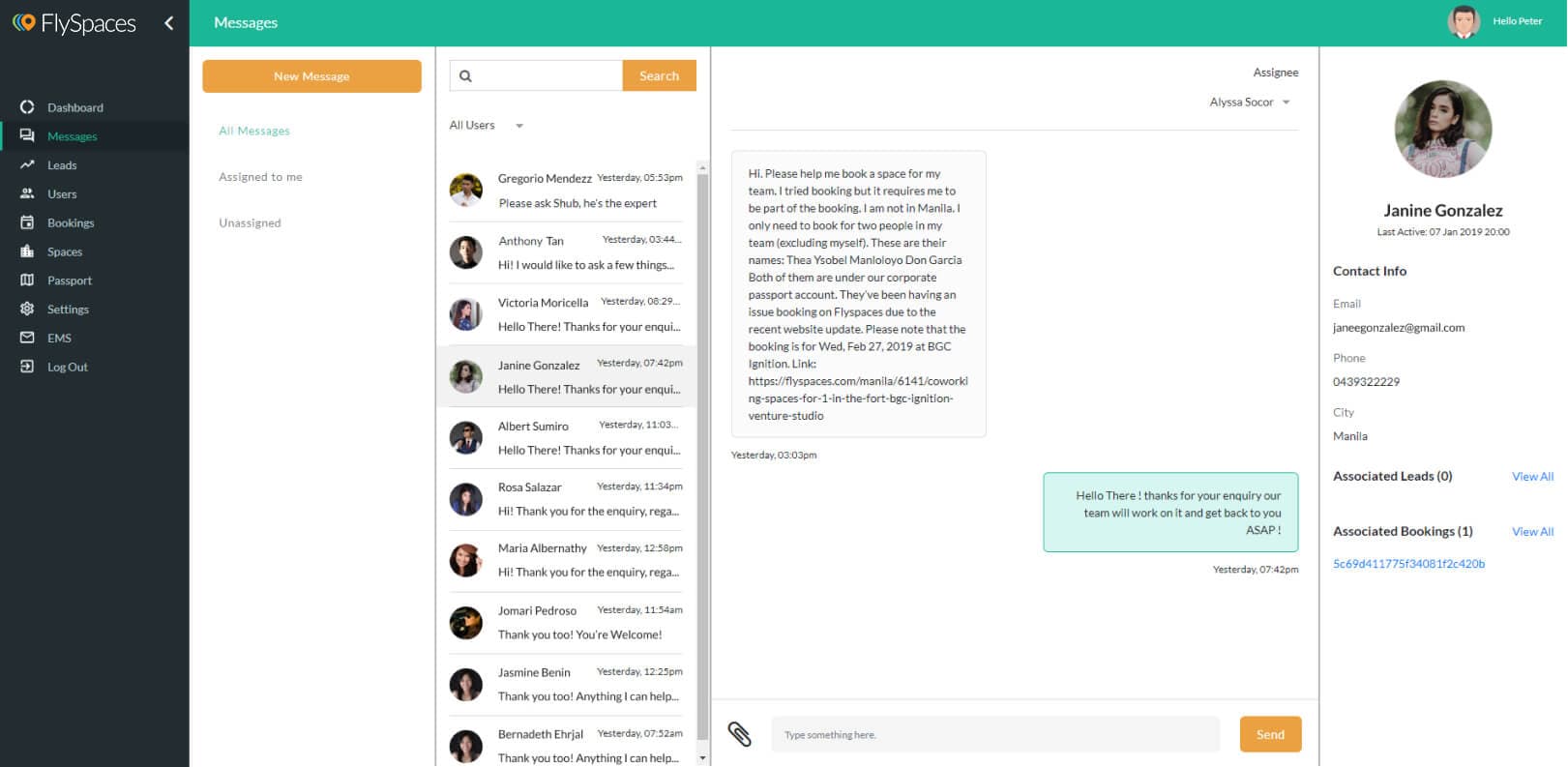The height and width of the screenshot is (767, 1568).
Task: Show the Assigned to me messages
Action: (260, 177)
